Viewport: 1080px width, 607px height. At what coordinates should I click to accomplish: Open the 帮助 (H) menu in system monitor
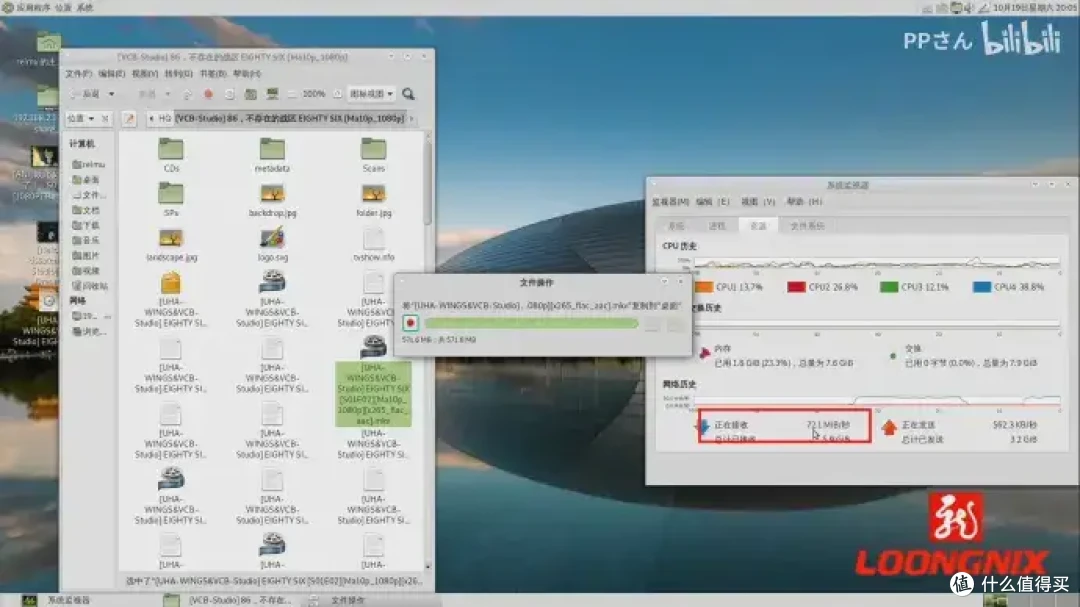click(804, 202)
